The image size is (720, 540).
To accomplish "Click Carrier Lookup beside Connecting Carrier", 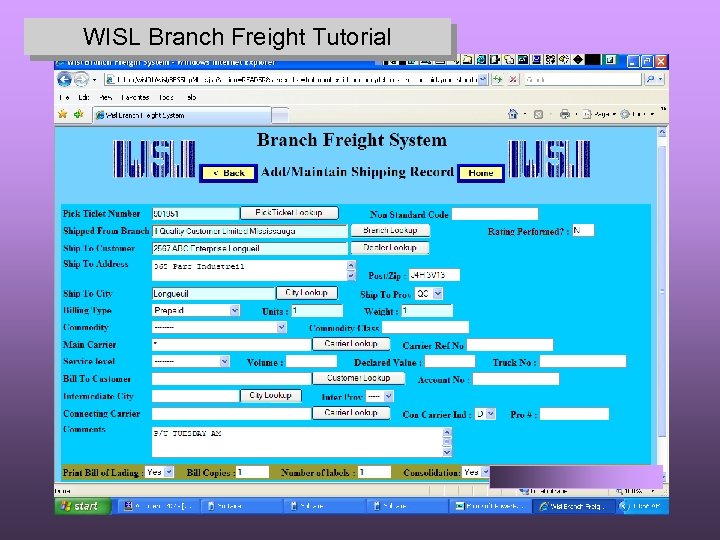I will pos(351,413).
